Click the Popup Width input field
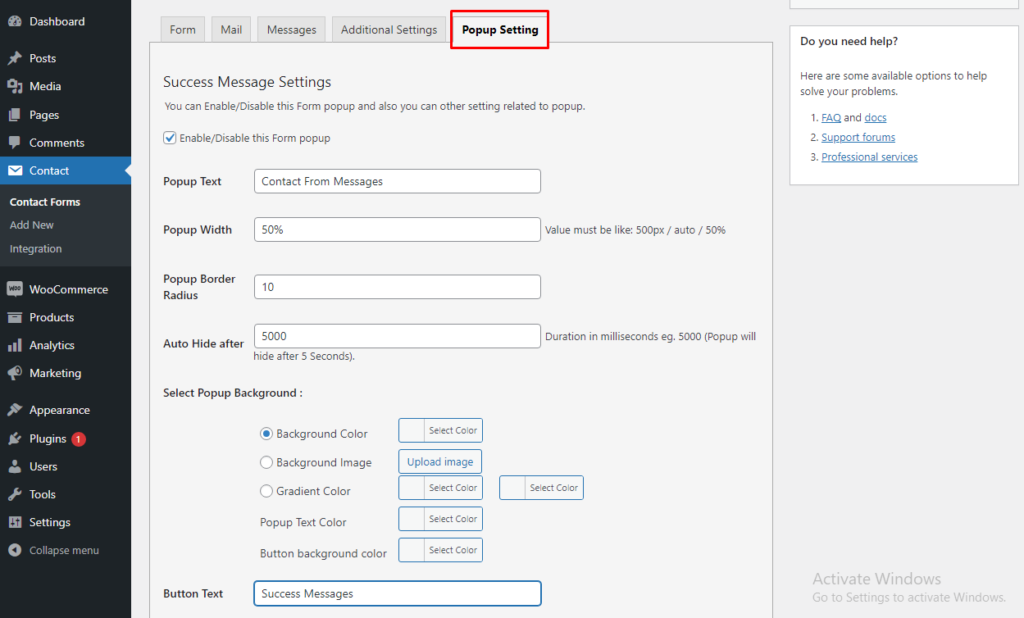1024x618 pixels. coord(397,229)
